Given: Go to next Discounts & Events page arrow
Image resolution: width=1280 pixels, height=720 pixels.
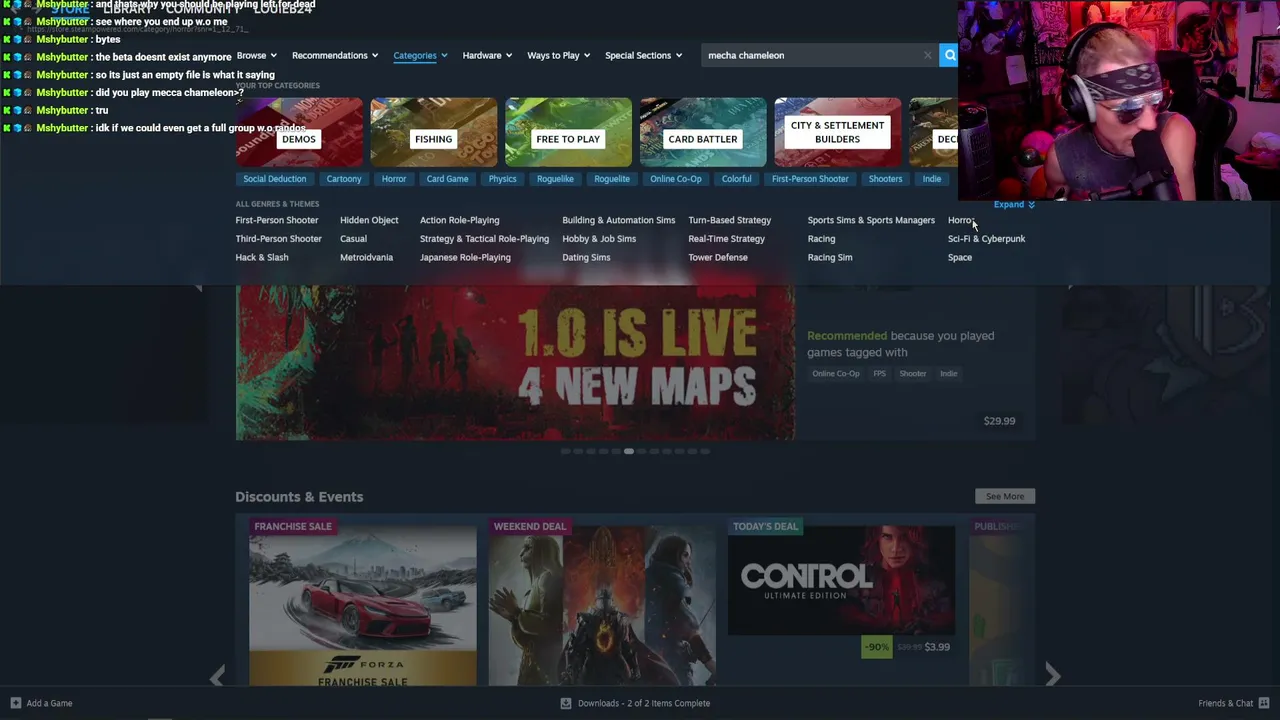Looking at the screenshot, I should pyautogui.click(x=1052, y=676).
